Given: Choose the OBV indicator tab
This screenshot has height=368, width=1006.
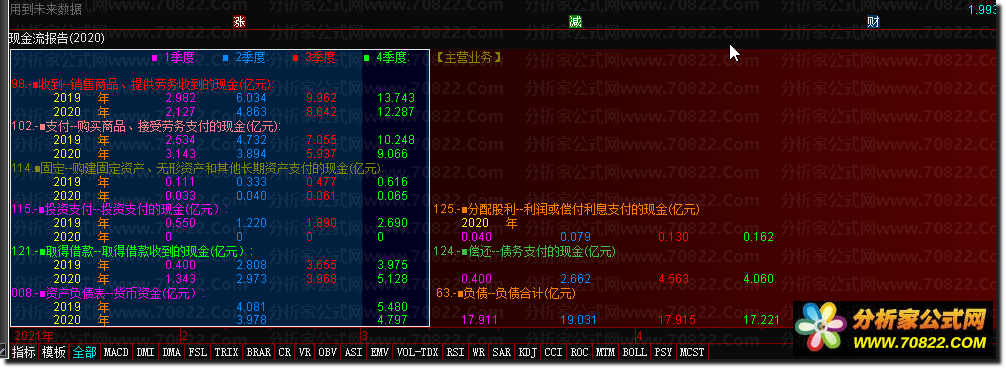Looking at the screenshot, I should click(x=328, y=352).
